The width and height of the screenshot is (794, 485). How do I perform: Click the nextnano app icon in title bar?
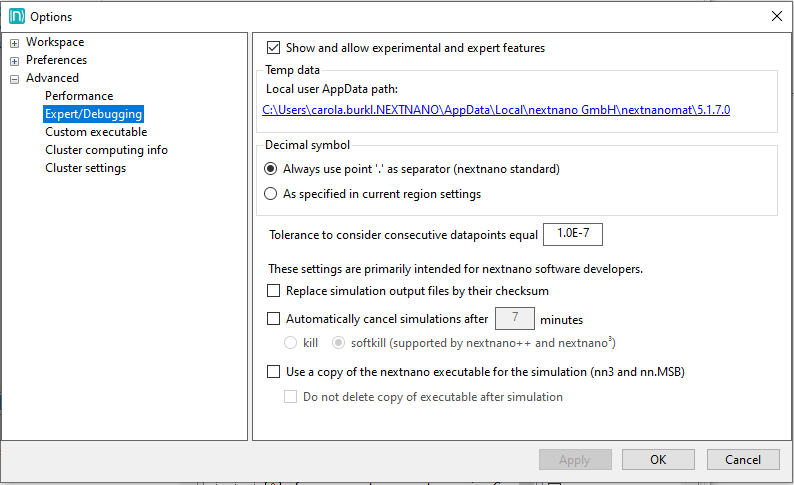coord(16,16)
